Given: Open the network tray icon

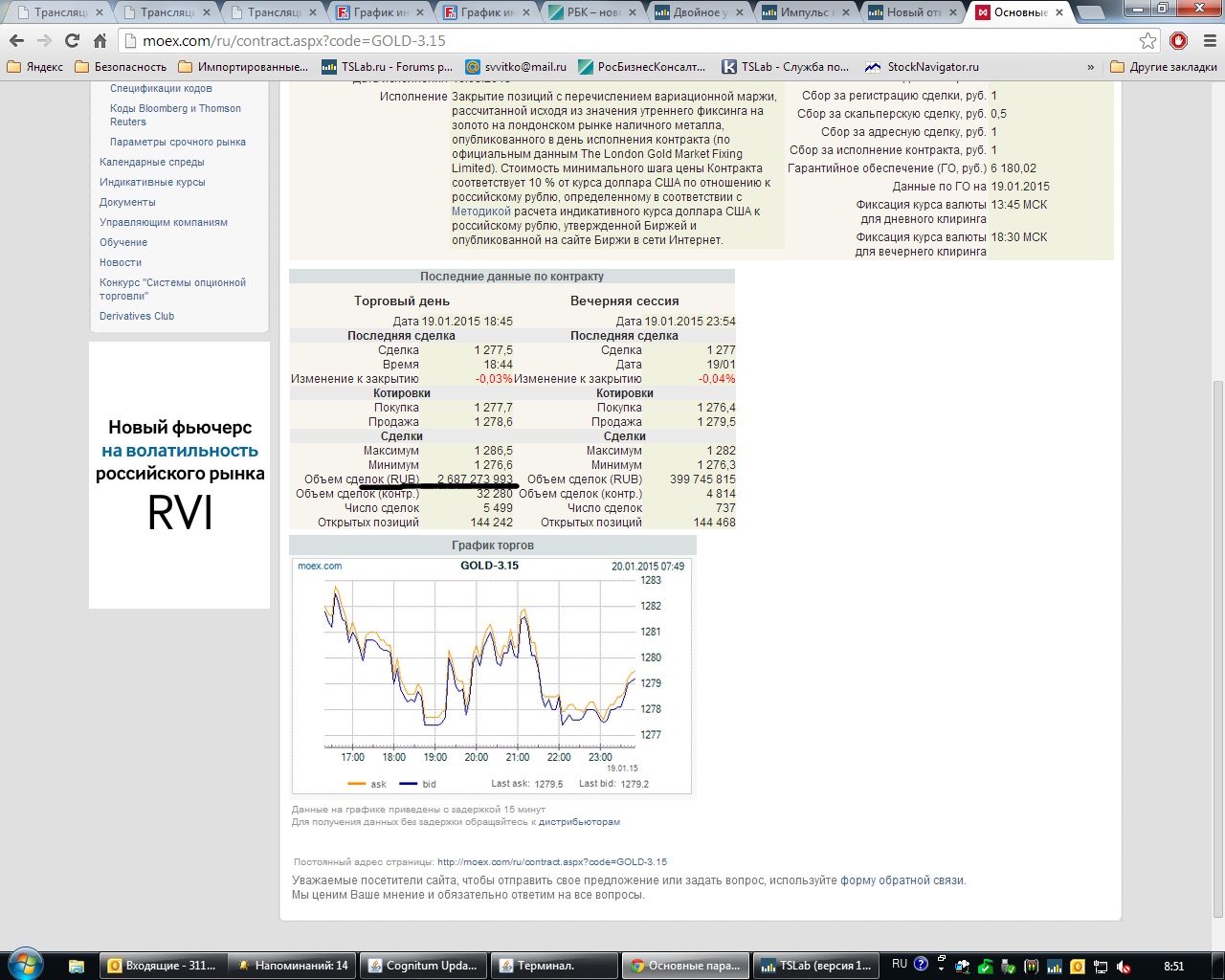Looking at the screenshot, I should coord(1102,966).
